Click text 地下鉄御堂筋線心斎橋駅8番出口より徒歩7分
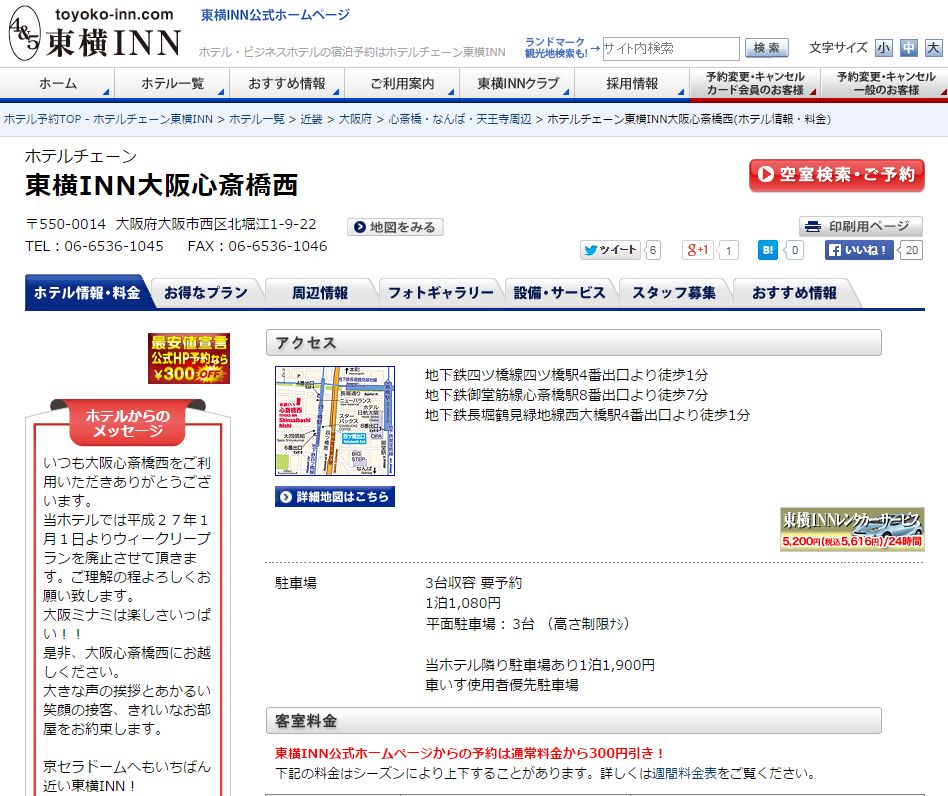The image size is (948, 796). tap(567, 395)
